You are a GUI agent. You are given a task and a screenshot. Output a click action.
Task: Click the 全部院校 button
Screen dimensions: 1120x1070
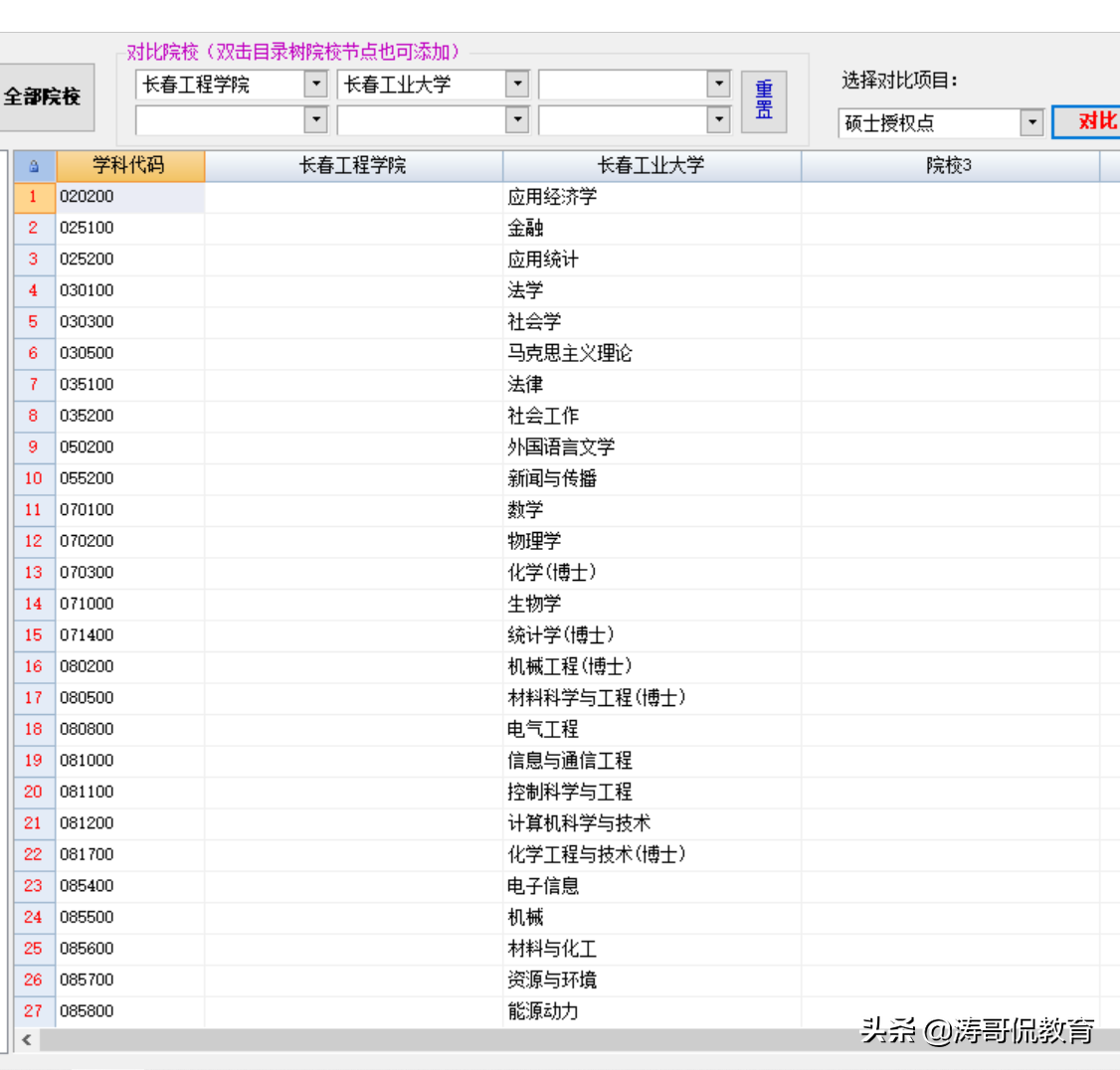[40, 96]
